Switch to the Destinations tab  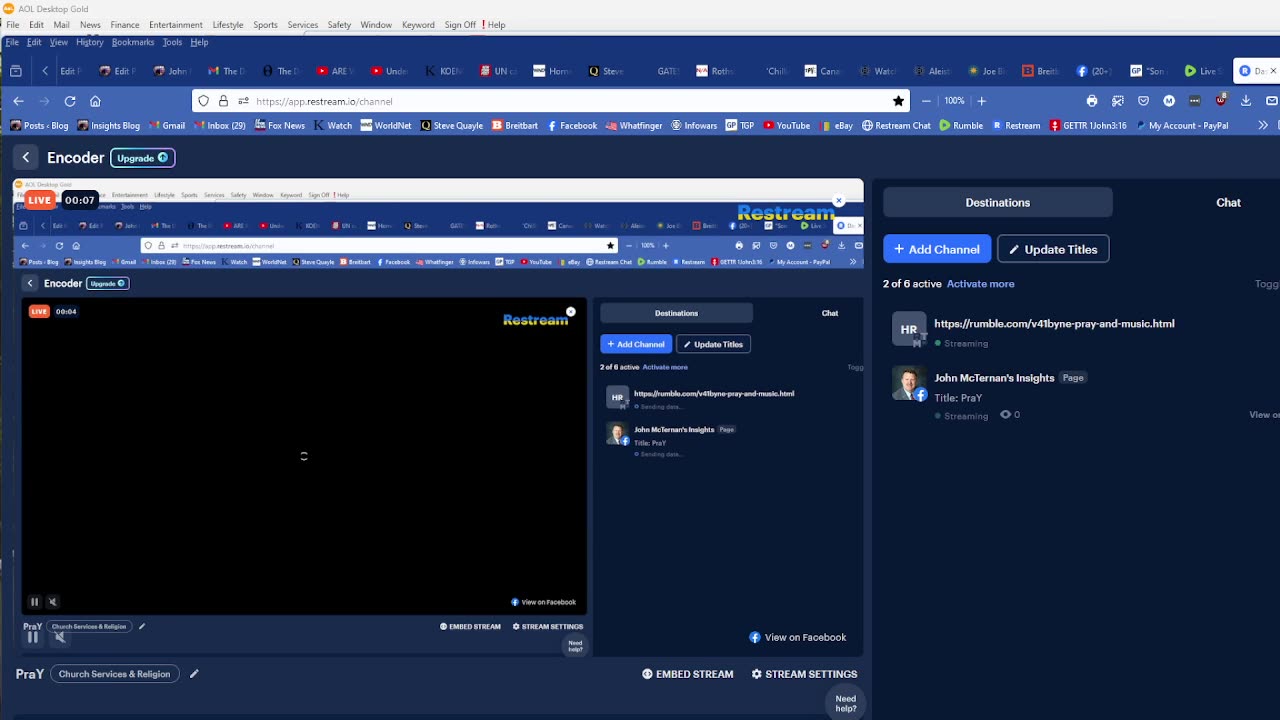[x=997, y=202]
